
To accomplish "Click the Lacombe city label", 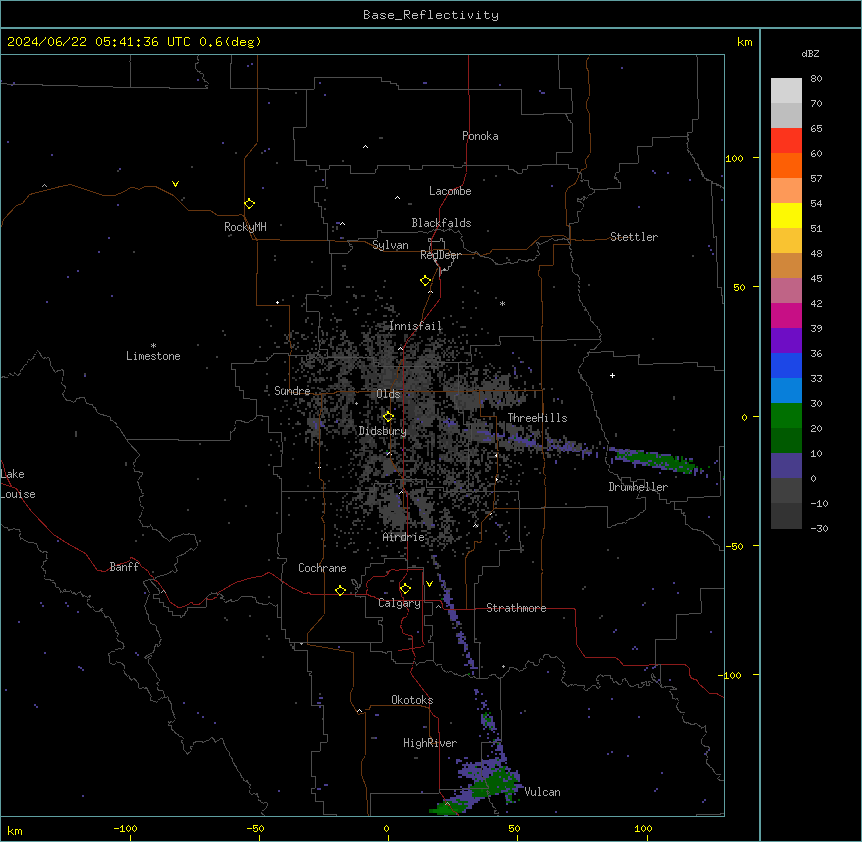I will pos(450,191).
